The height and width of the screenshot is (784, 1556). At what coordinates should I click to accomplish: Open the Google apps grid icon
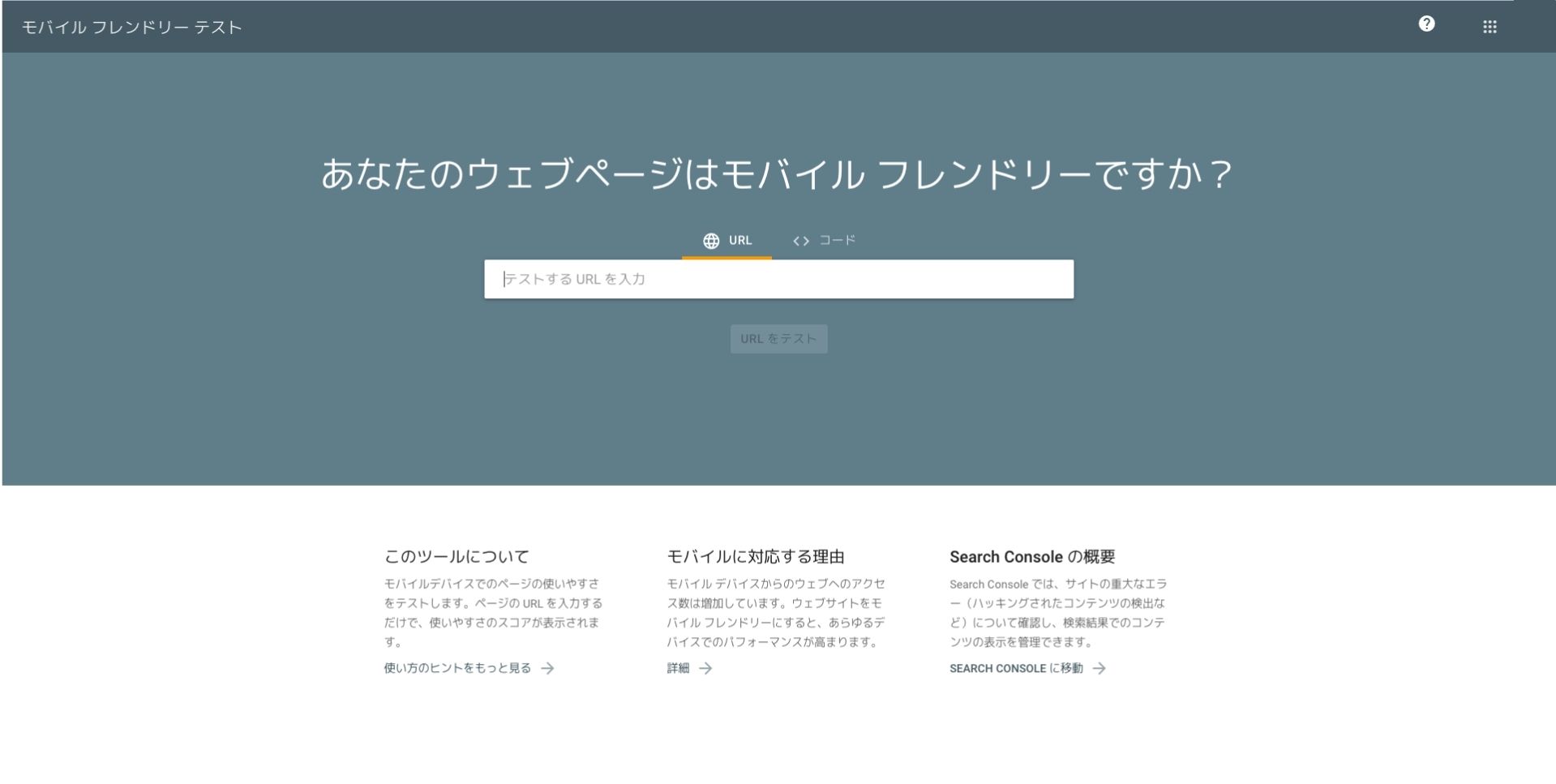(x=1490, y=27)
